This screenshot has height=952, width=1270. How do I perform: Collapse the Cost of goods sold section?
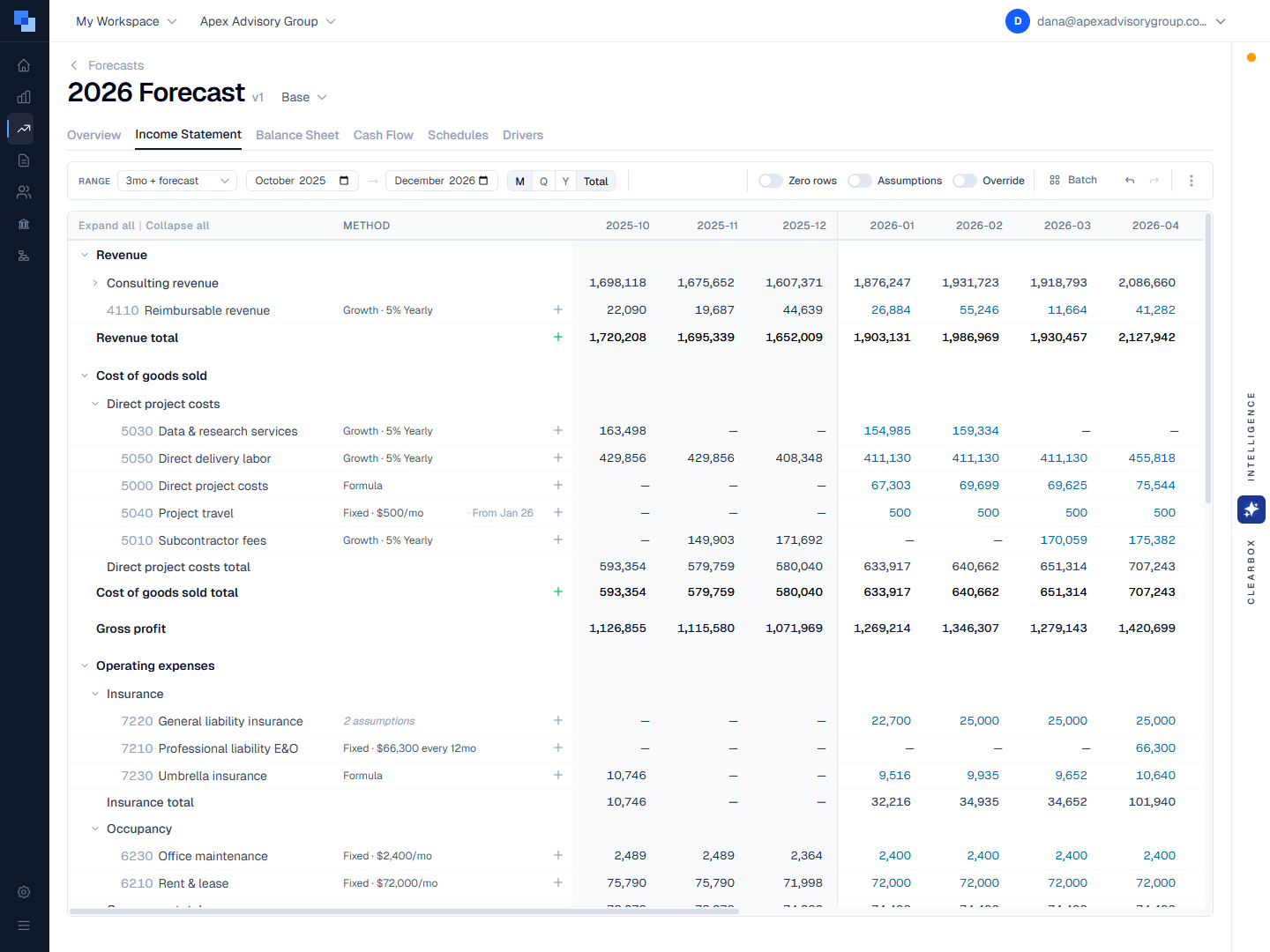click(85, 376)
